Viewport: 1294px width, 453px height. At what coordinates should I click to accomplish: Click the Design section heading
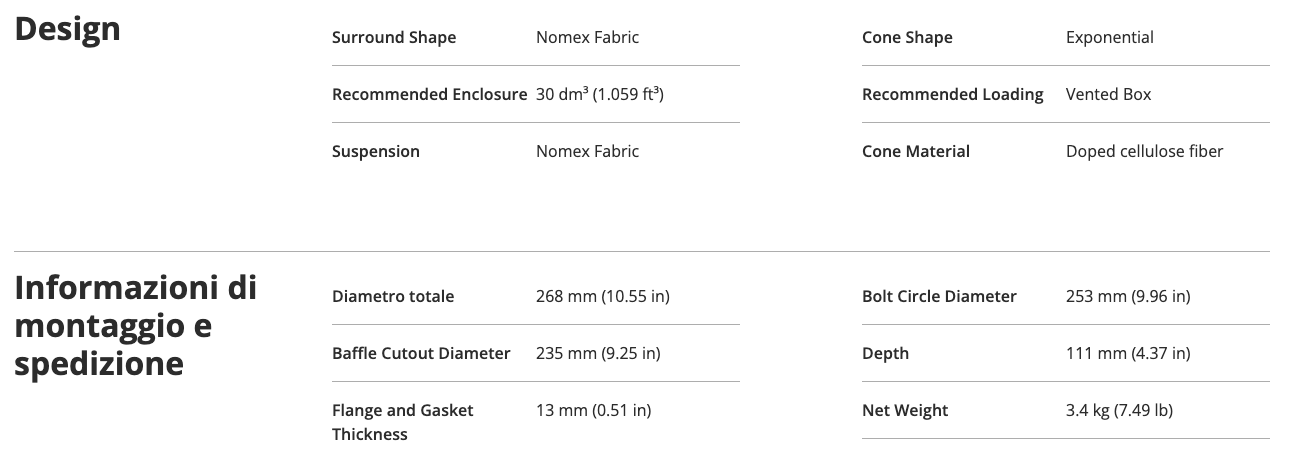pos(67,29)
